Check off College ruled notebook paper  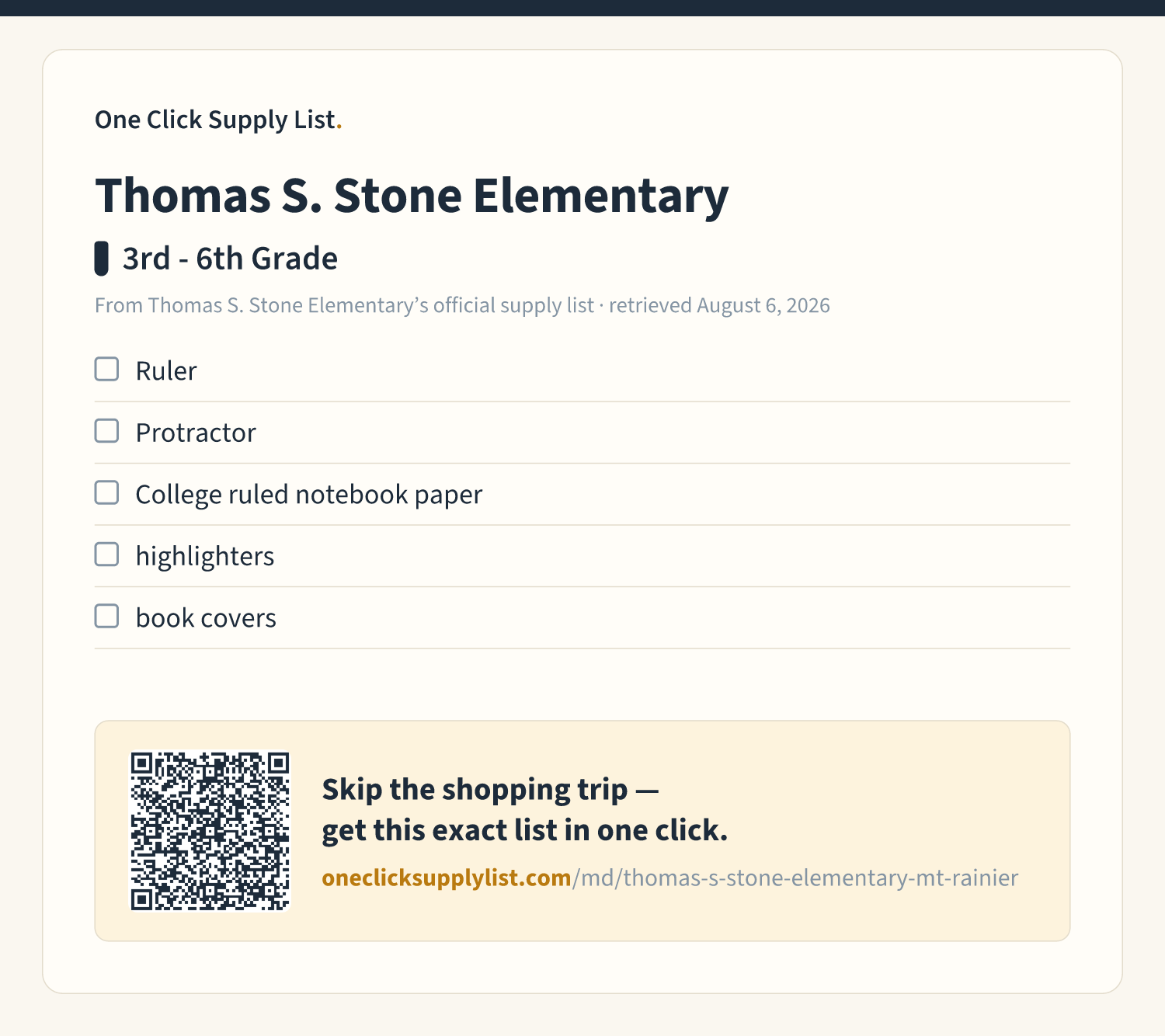click(106, 492)
